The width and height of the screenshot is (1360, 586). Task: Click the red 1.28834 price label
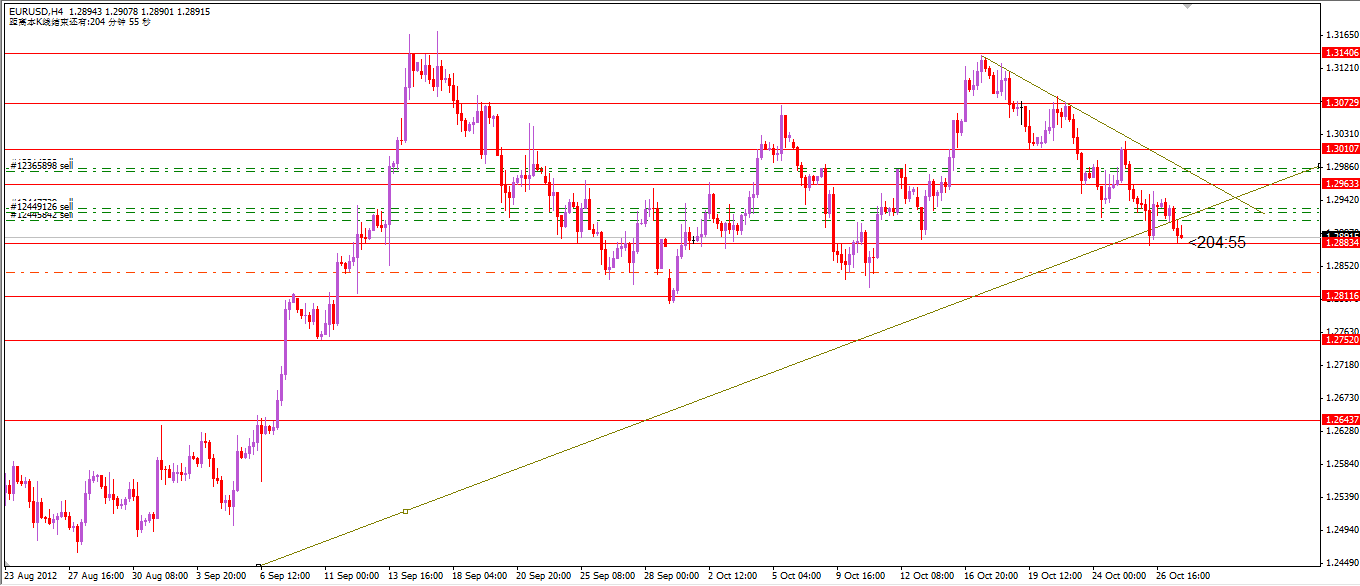tap(1340, 243)
